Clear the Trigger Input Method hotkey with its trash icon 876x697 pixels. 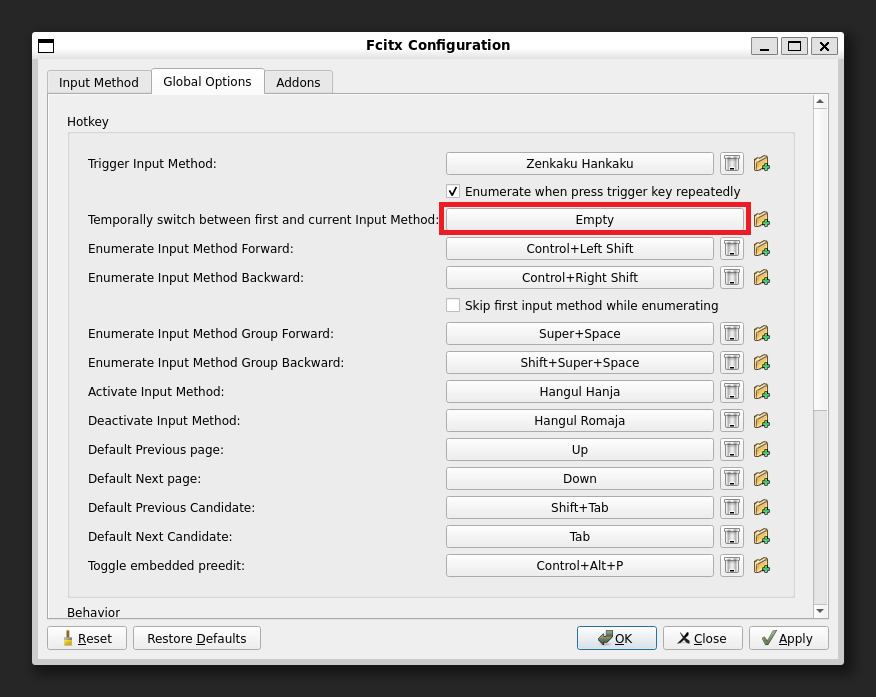[x=732, y=164]
